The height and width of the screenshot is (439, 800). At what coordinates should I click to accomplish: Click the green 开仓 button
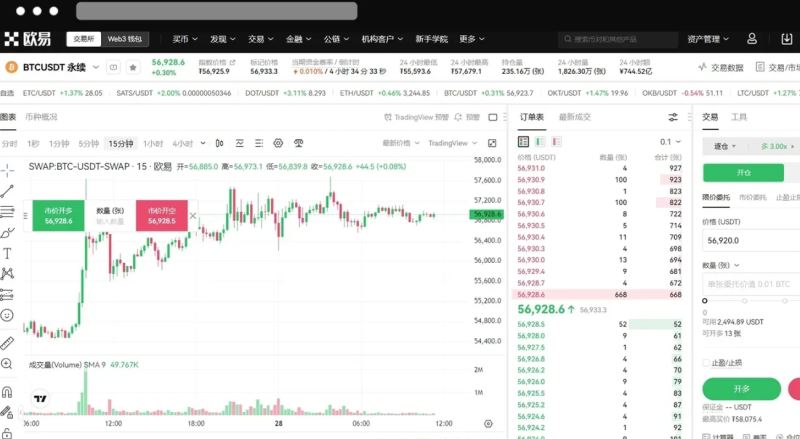743,173
